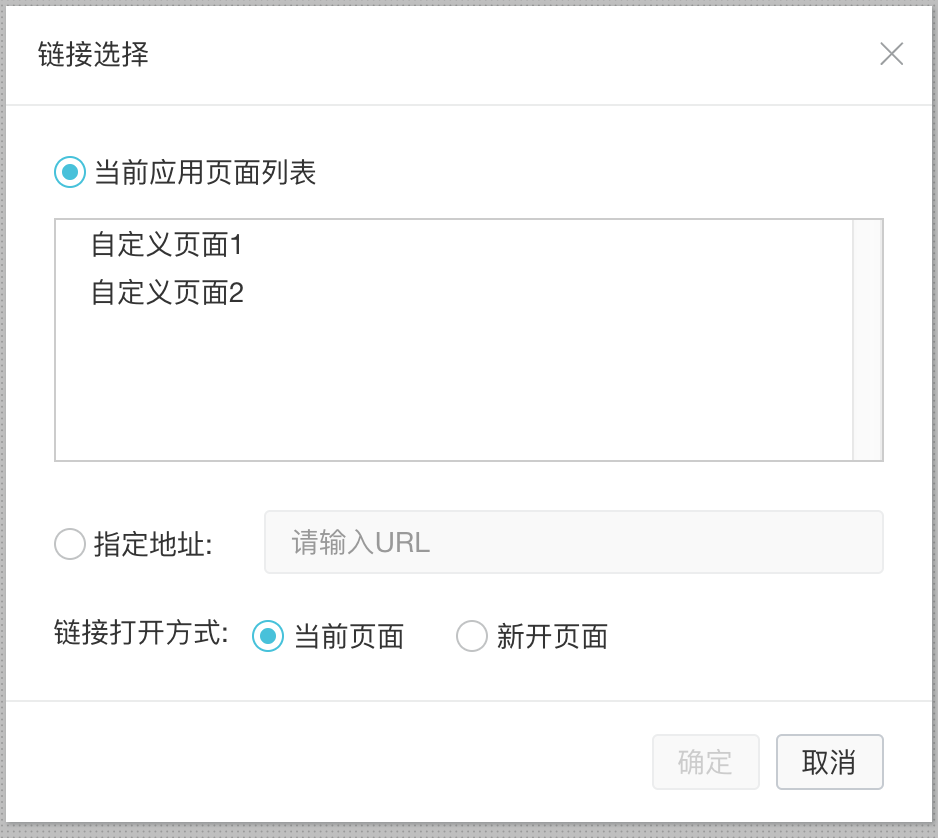This screenshot has width=938, height=838.
Task: Click empty footer area left of 确定
Action: pos(330,762)
